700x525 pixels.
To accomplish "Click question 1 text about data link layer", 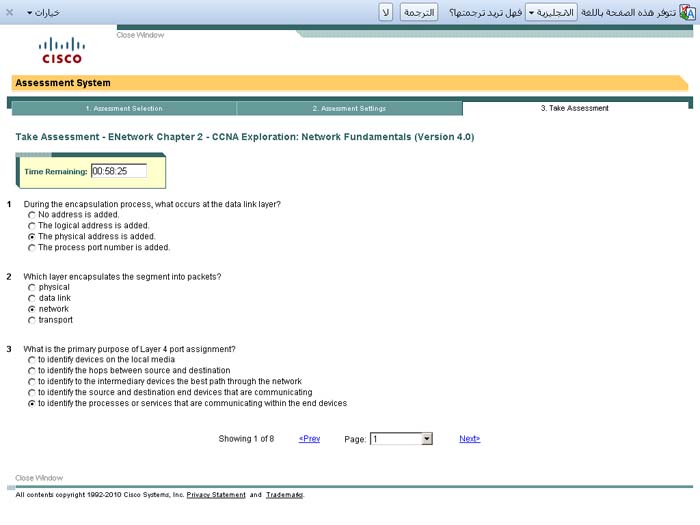I will click(x=152, y=204).
